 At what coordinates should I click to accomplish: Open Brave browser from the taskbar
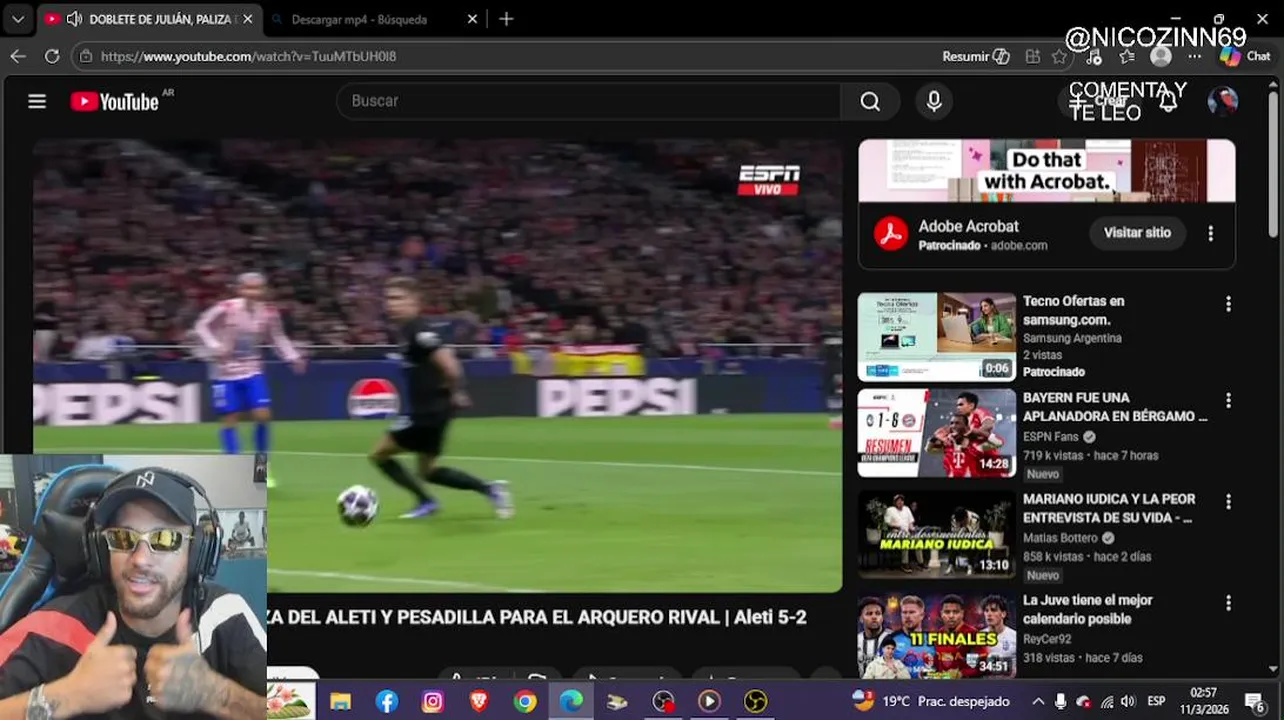click(x=479, y=702)
